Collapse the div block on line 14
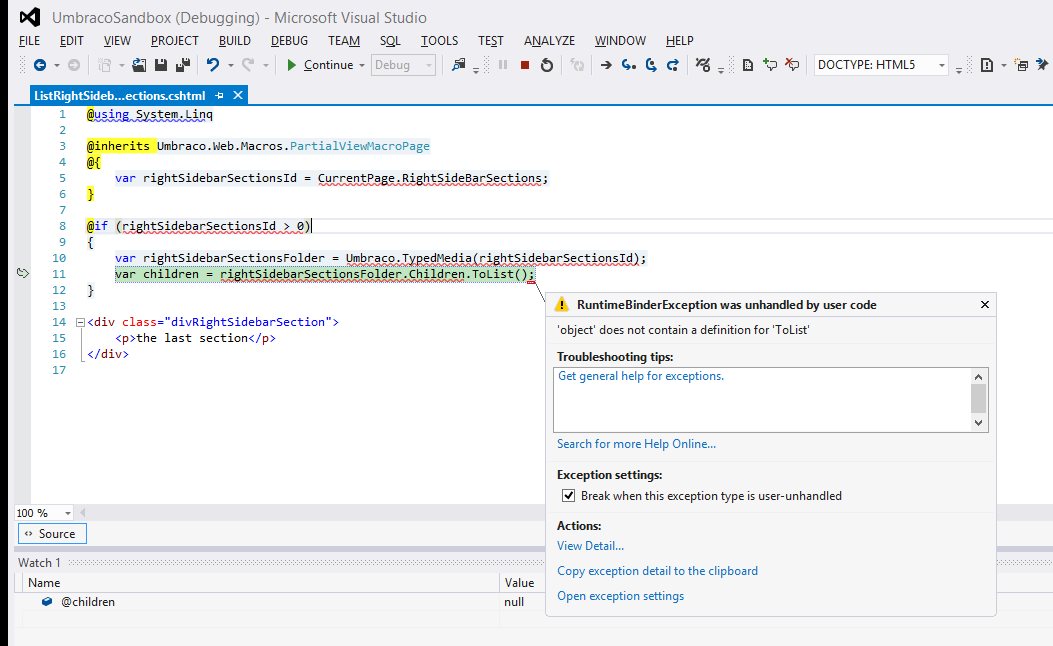The width and height of the screenshot is (1053, 646). pyautogui.click(x=80, y=322)
